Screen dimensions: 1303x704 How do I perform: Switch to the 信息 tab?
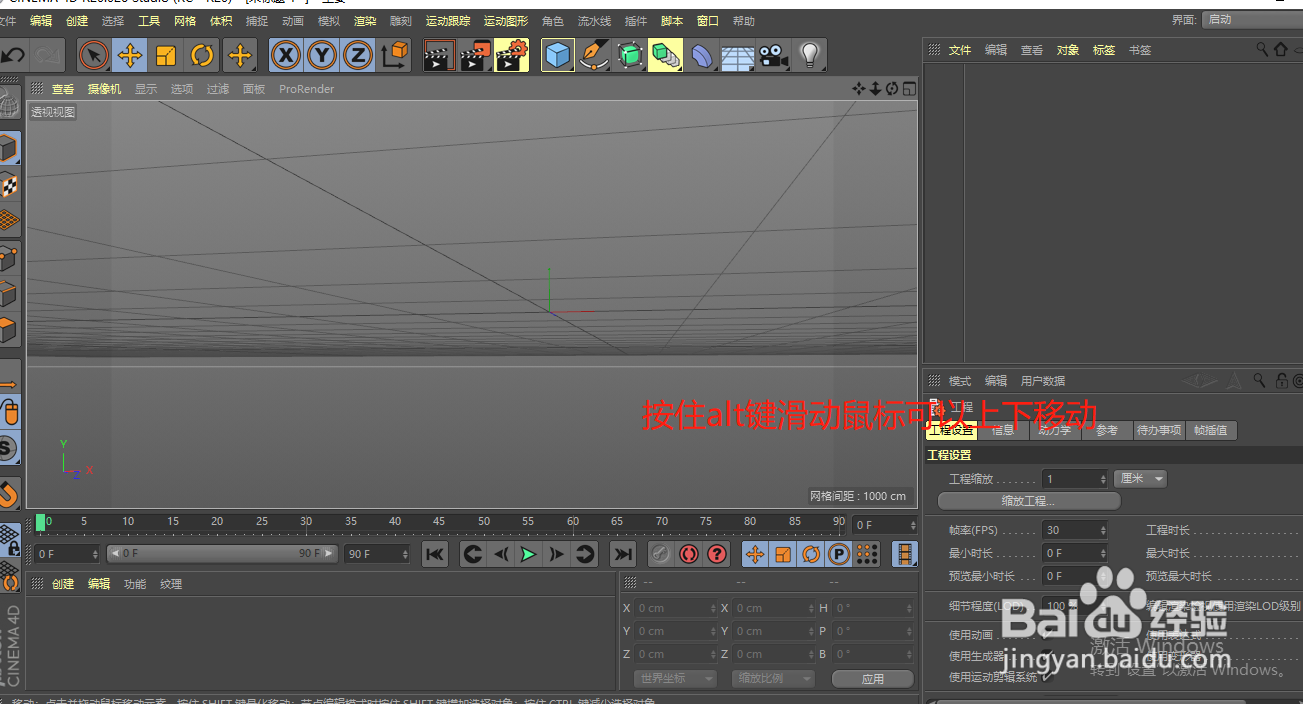point(1003,430)
